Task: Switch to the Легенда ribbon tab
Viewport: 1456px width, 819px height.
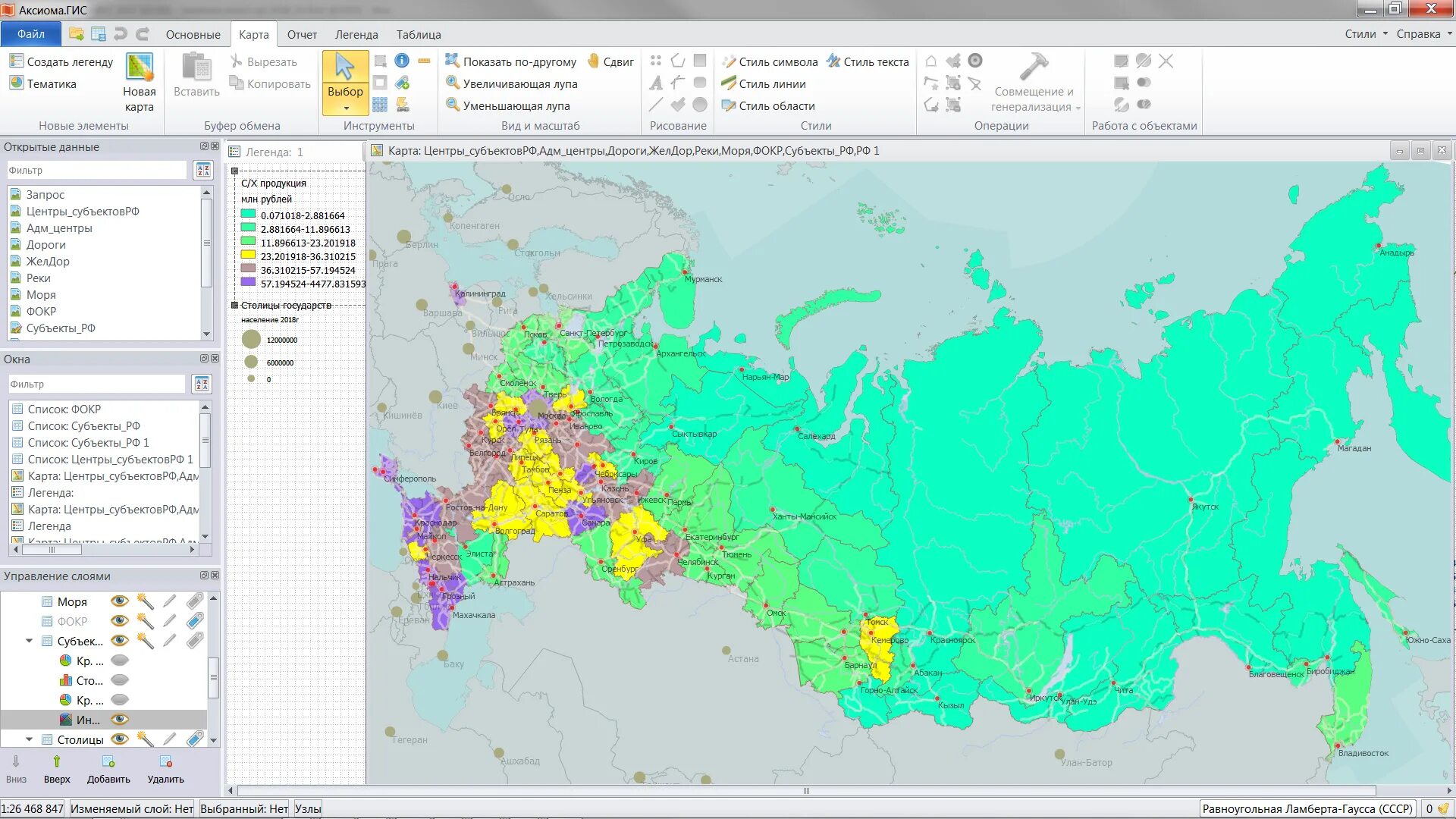Action: [356, 35]
